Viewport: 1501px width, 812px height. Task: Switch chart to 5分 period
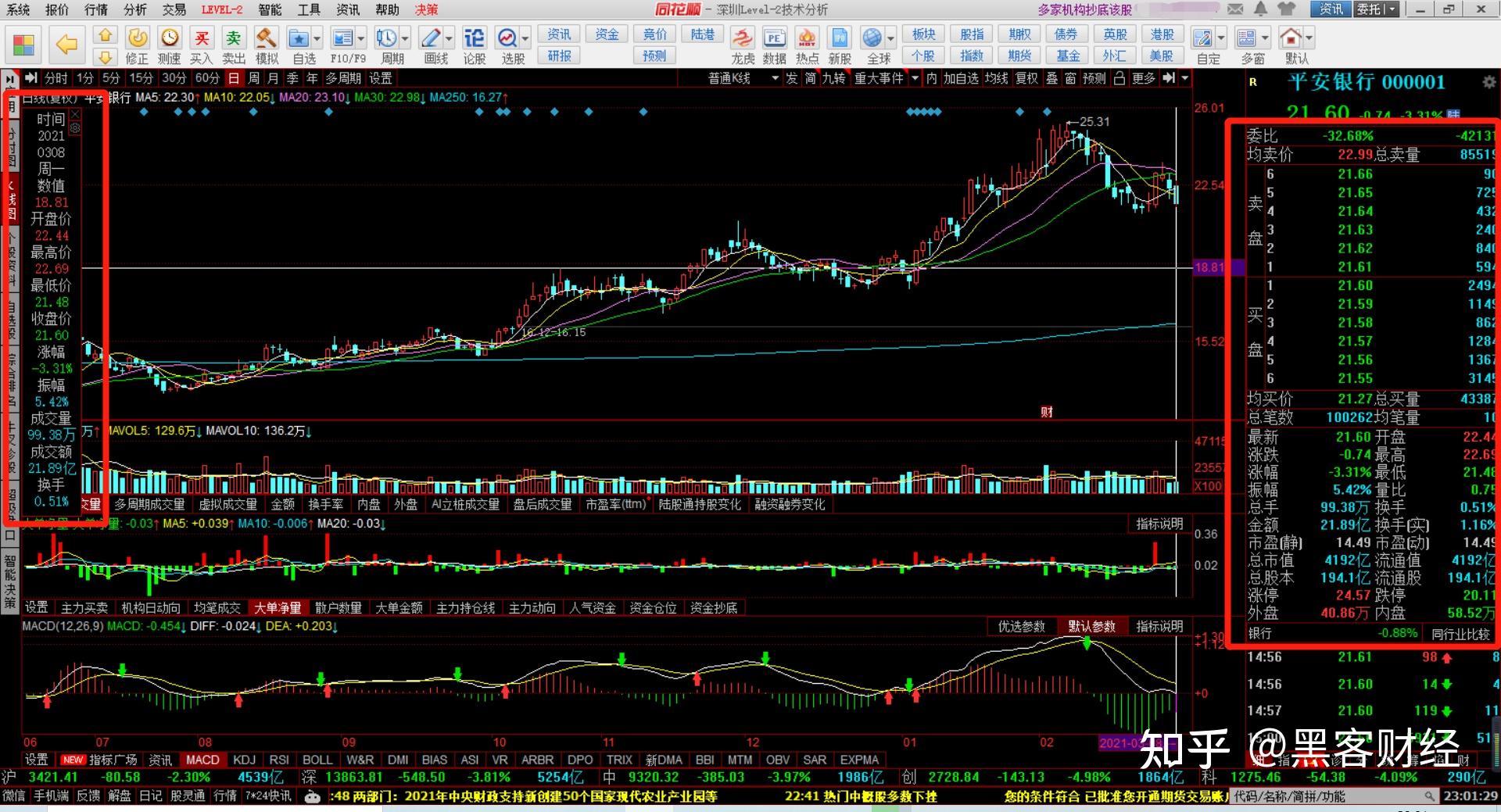(111, 78)
